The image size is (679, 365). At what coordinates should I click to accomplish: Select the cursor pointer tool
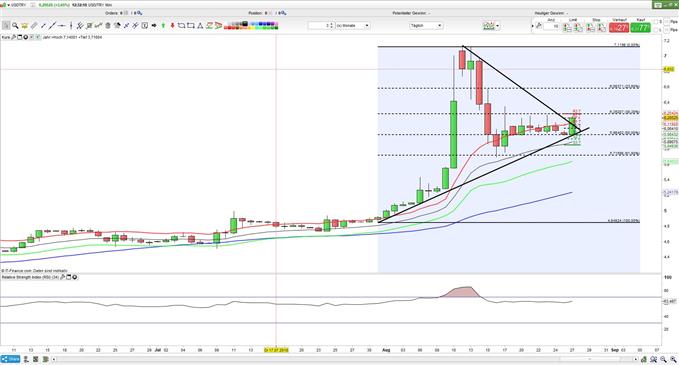[6, 26]
